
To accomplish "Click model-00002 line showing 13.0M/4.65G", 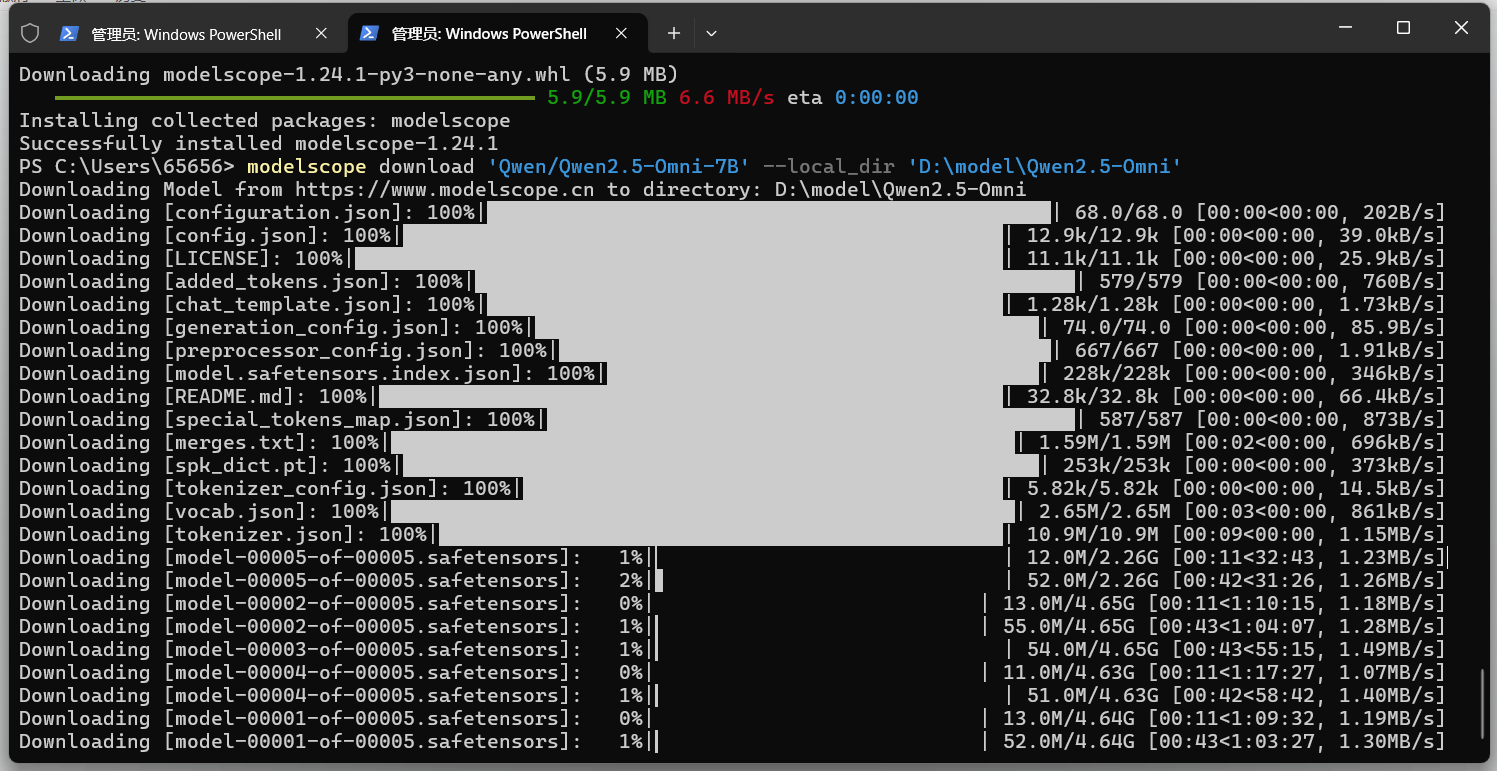I will [x=732, y=603].
